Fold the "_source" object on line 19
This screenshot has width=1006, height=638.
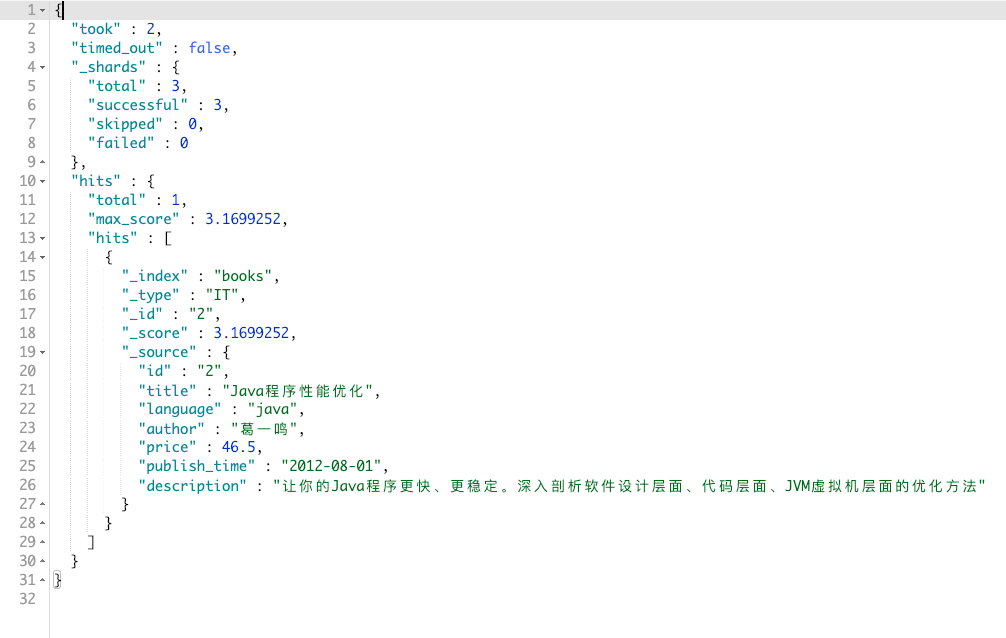42,352
